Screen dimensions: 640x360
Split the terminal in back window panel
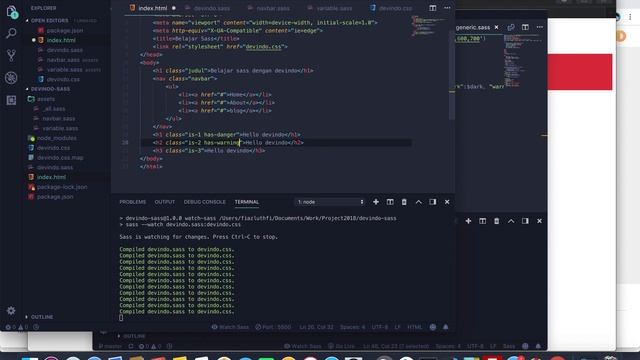[482, 221]
